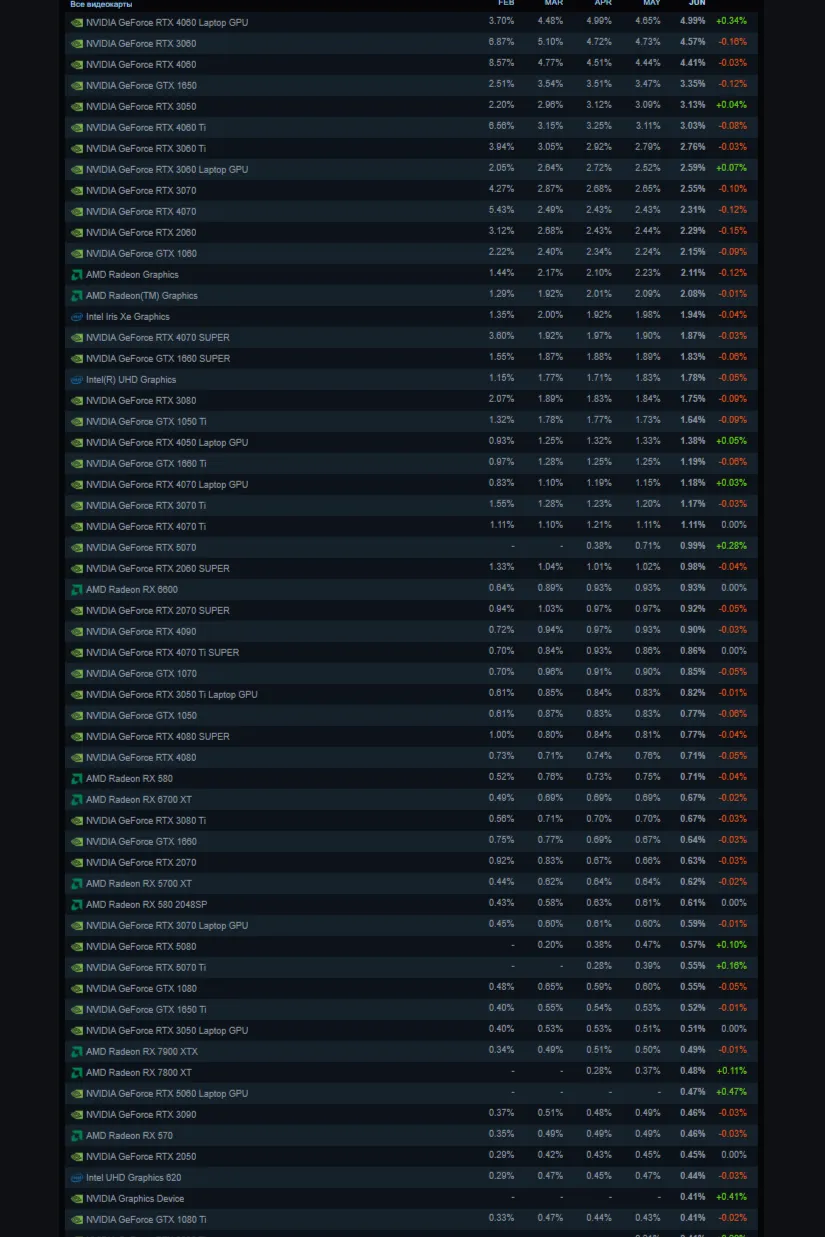The width and height of the screenshot is (825, 1237).
Task: Select the "NVIDIA GeForce RTX 5060 Laptop GPU" name
Action: pos(167,1093)
